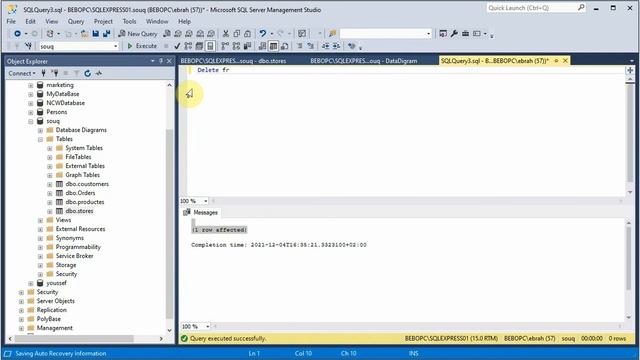Expand the dbo.coustomers table node
Image resolution: width=640 pixels, height=360 pixels.
49,184
